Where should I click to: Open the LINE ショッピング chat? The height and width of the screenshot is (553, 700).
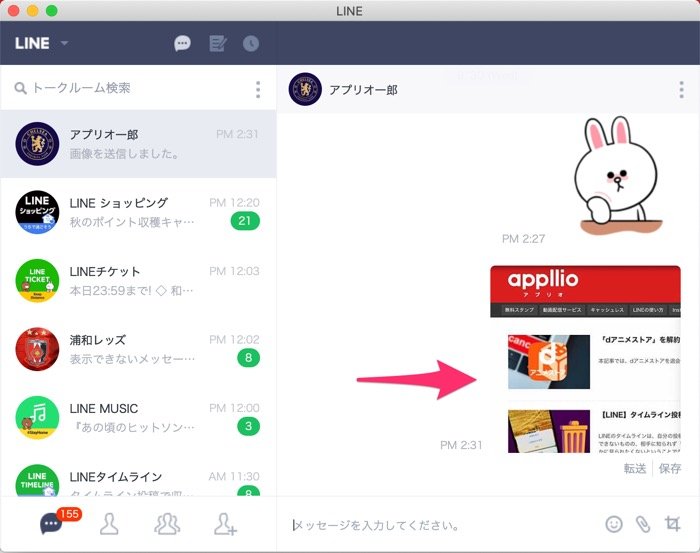138,212
